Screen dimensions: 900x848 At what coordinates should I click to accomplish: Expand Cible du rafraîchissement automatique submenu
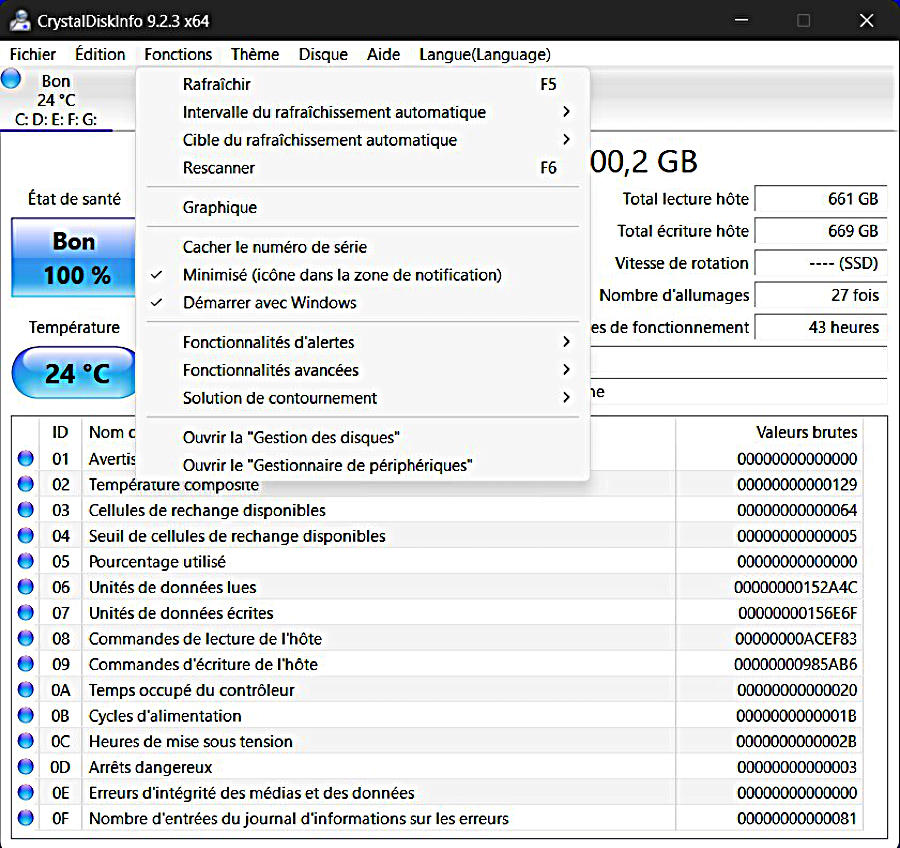363,140
